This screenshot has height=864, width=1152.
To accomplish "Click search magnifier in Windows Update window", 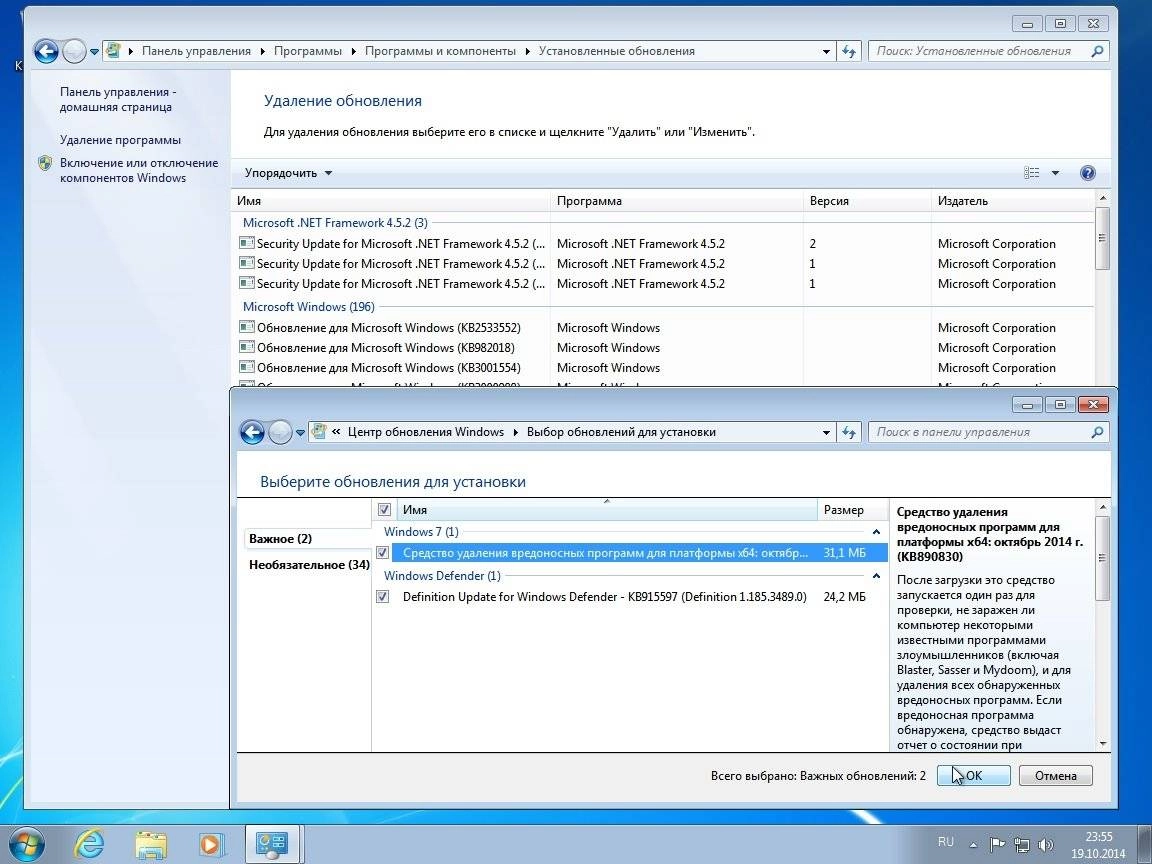I will [1097, 433].
